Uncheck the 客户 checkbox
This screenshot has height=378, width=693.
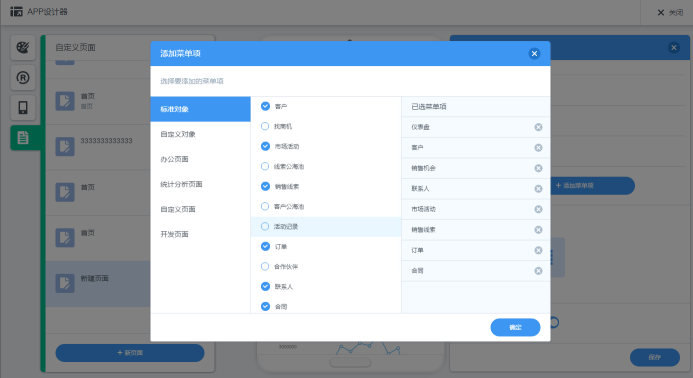[265, 106]
